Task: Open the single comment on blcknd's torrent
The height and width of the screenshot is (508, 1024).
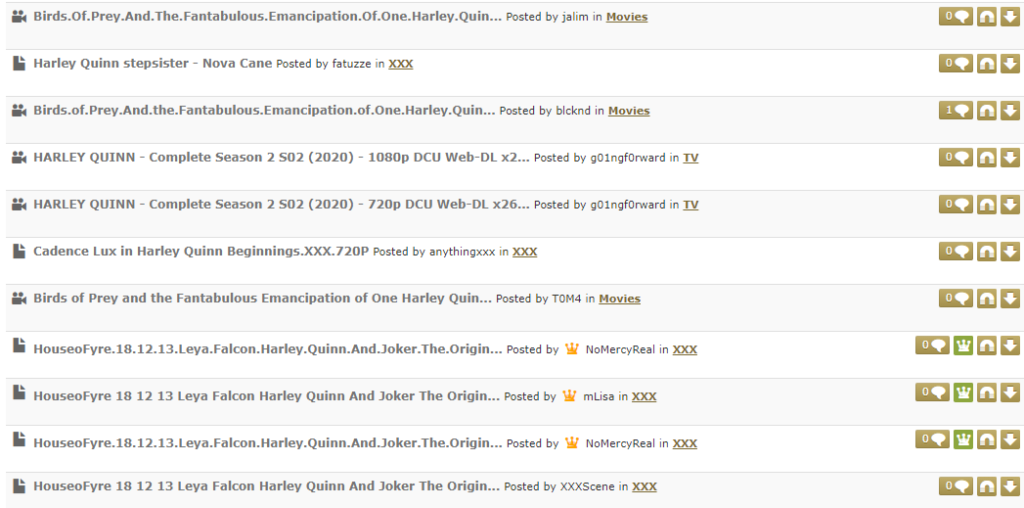Action: 956,111
